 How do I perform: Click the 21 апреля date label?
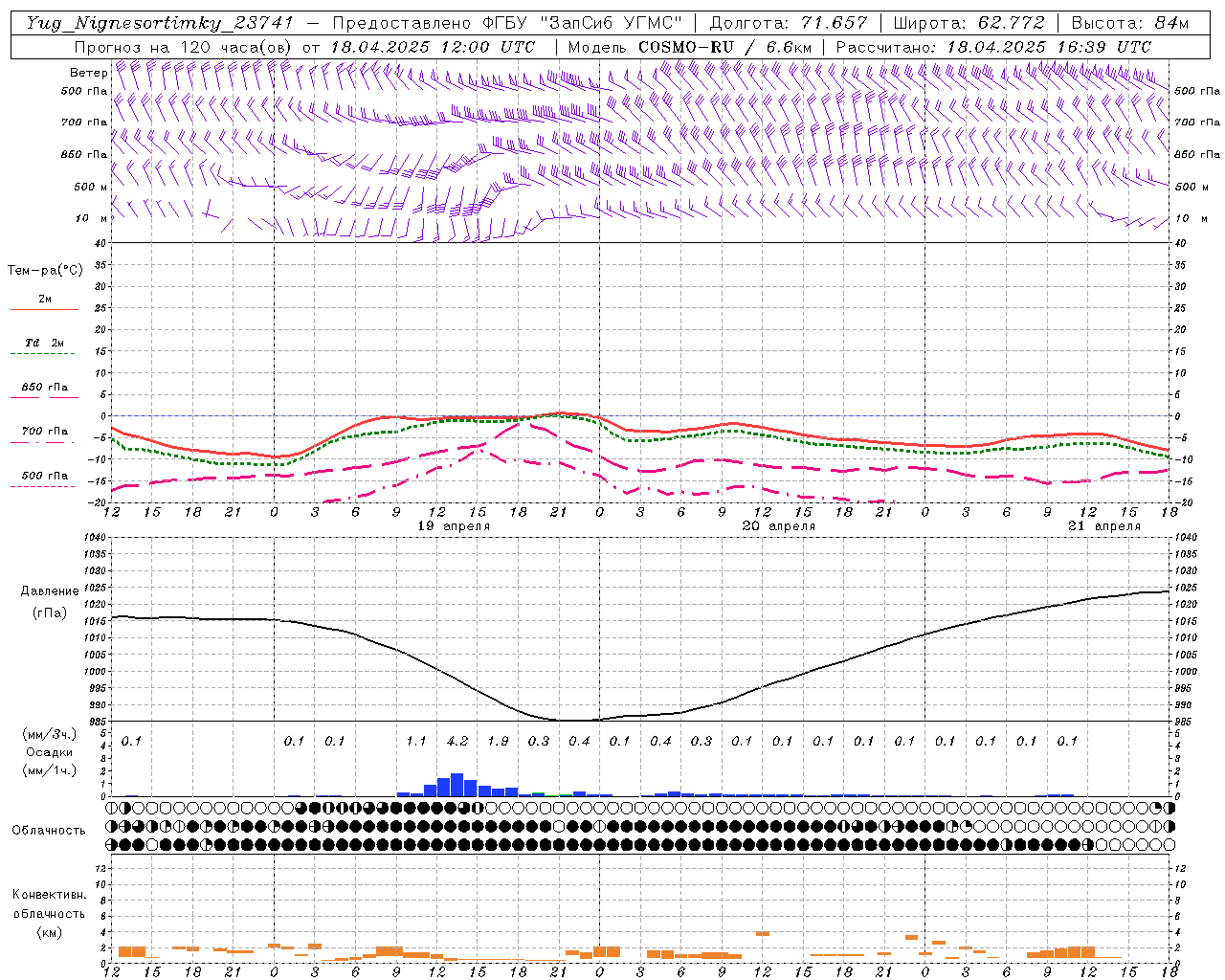(x=1104, y=526)
